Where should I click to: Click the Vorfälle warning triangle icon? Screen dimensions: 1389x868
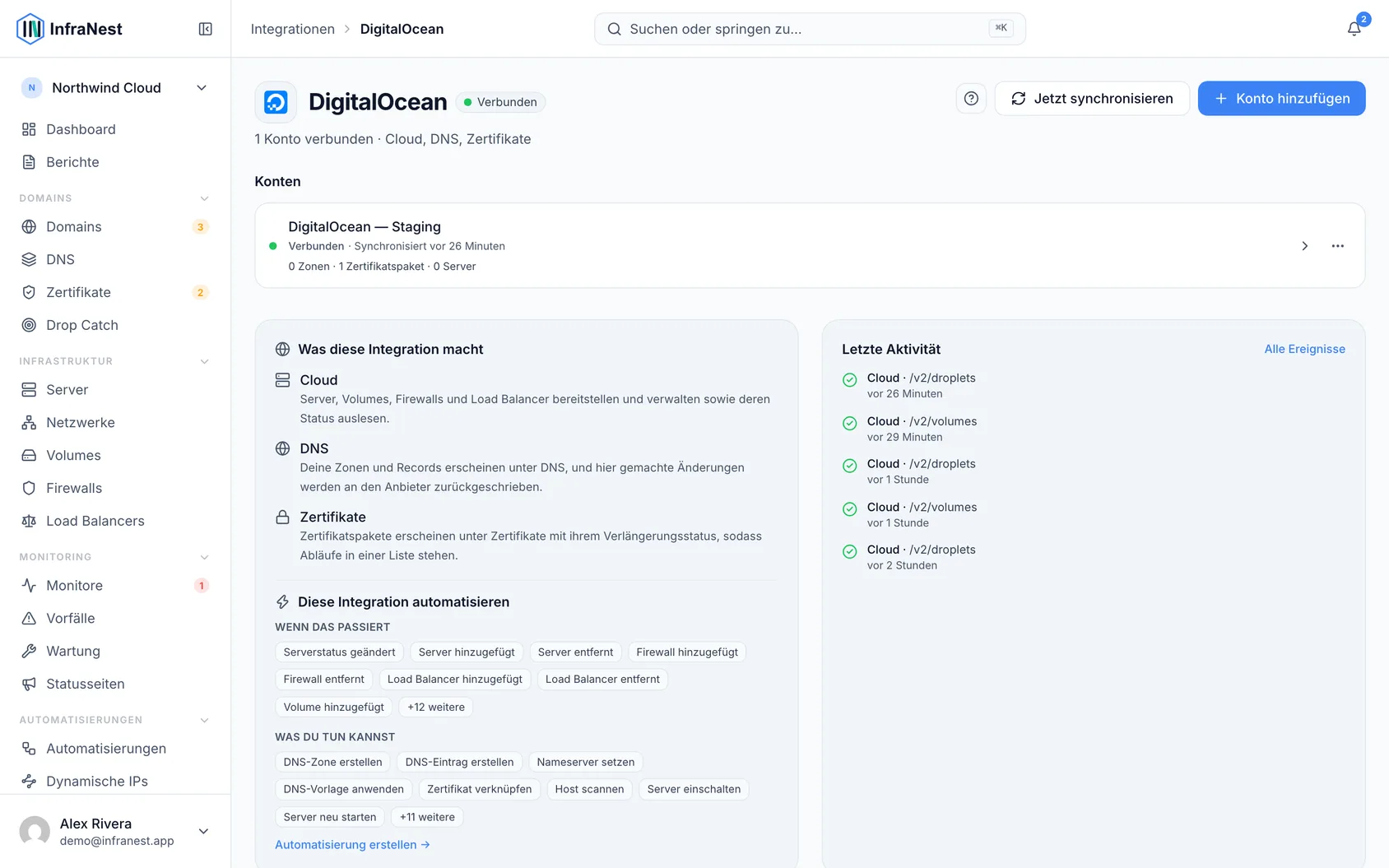click(29, 618)
